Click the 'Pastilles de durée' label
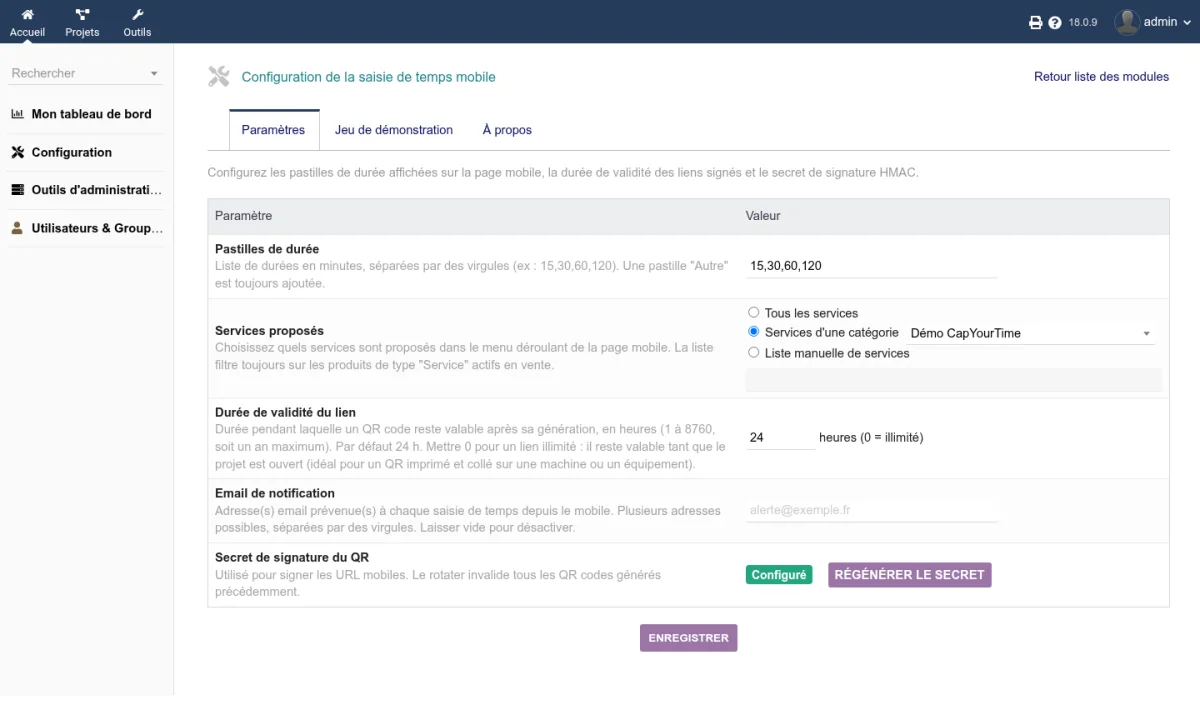Viewport: 1200px width, 715px height. click(x=267, y=249)
